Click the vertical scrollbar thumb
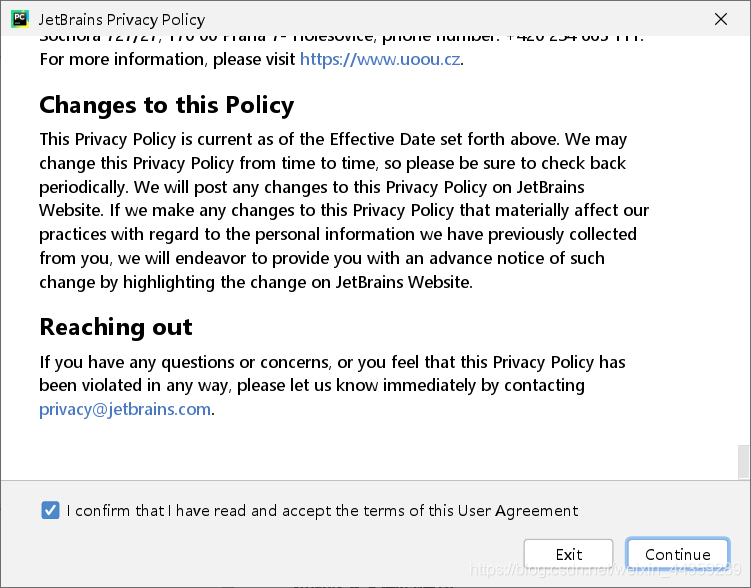 (x=743, y=462)
